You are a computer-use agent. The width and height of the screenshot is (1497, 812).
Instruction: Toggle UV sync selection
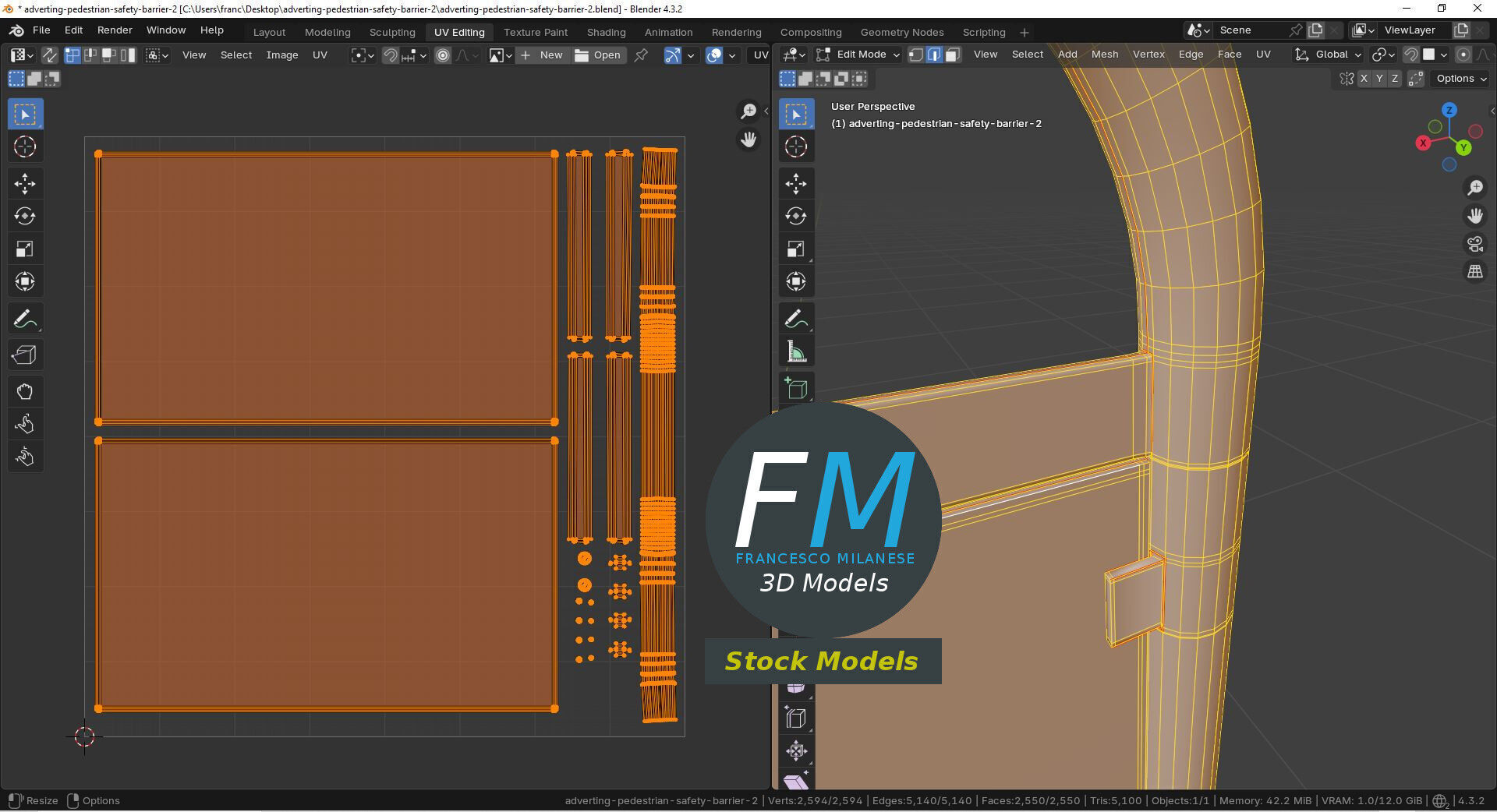click(49, 55)
